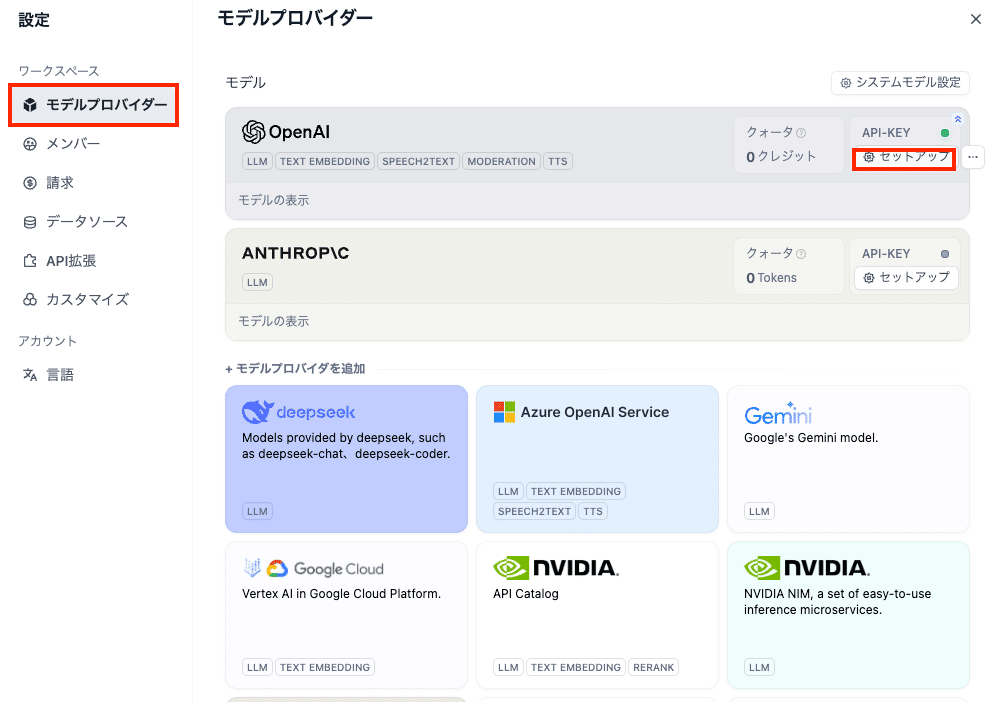Select the Azure OpenAI Service card
This screenshot has height=702, width=1001.
click(597, 458)
